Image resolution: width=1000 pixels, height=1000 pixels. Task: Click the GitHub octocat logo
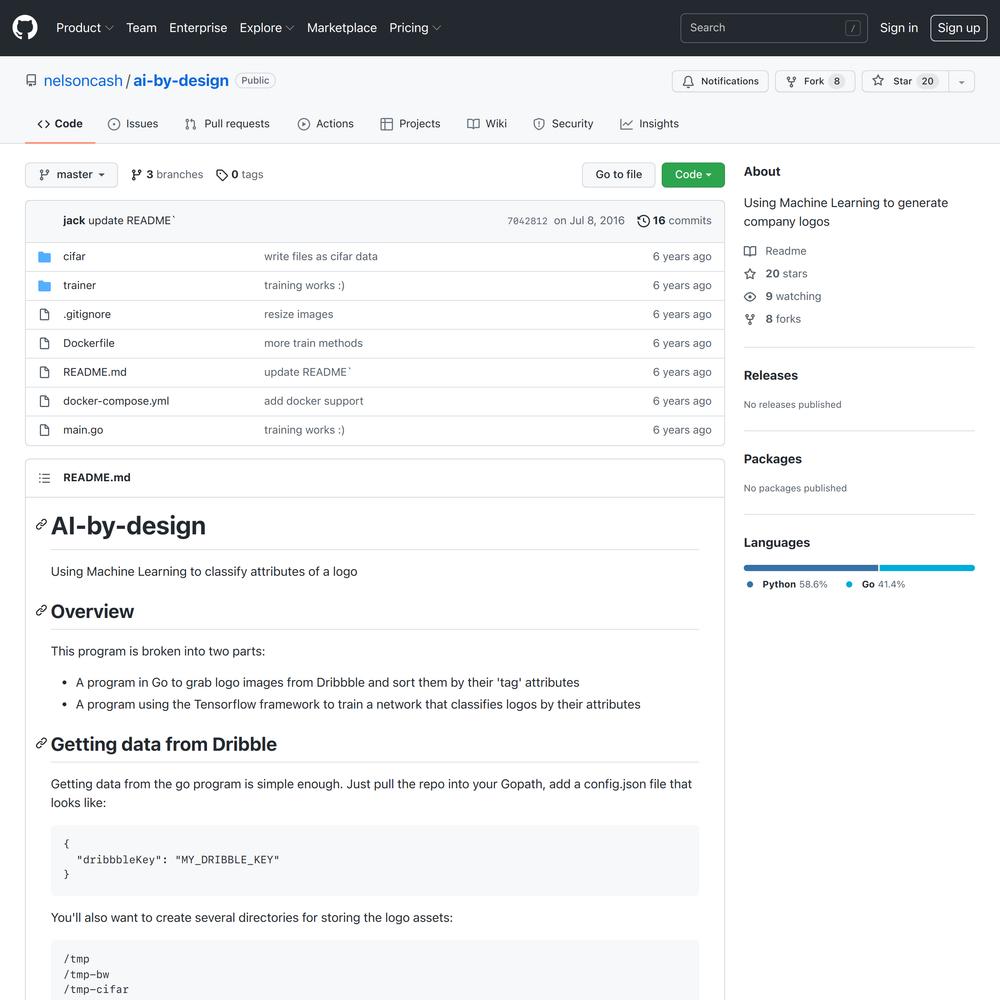pos(25,27)
